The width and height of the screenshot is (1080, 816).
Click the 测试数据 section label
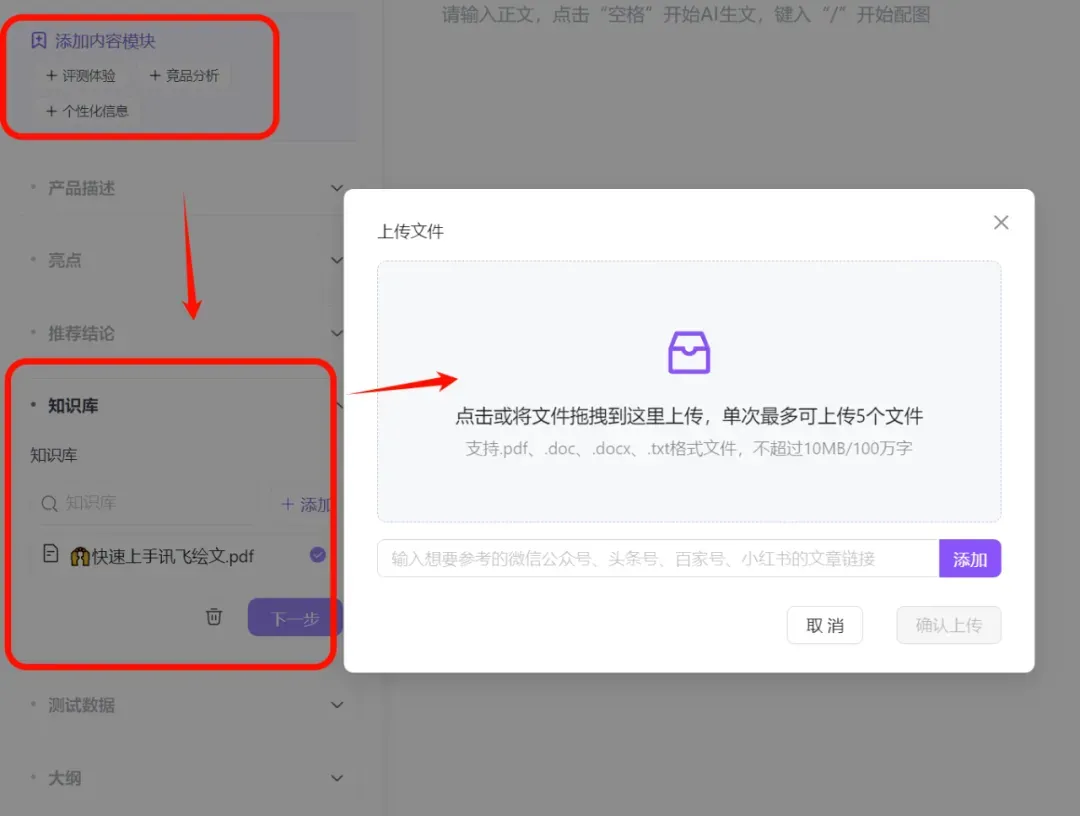pyautogui.click(x=81, y=705)
